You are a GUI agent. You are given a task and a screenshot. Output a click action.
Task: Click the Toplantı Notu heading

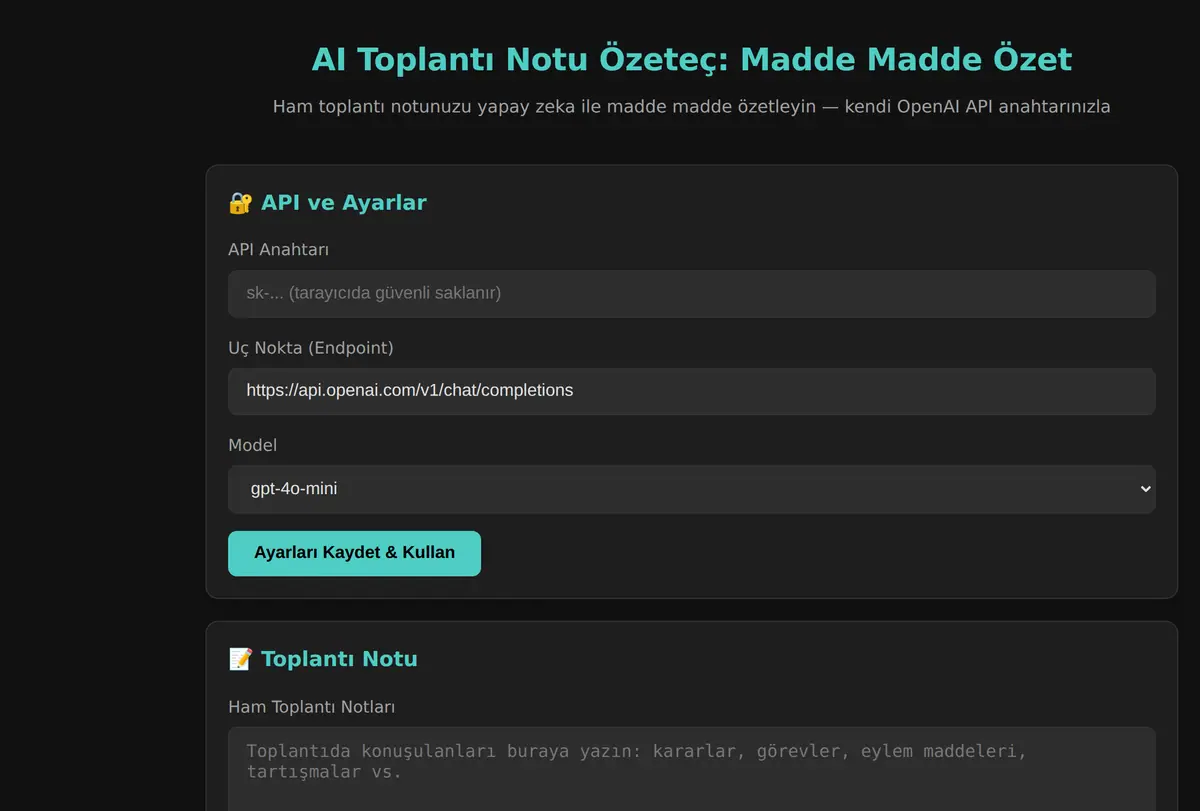pos(339,659)
